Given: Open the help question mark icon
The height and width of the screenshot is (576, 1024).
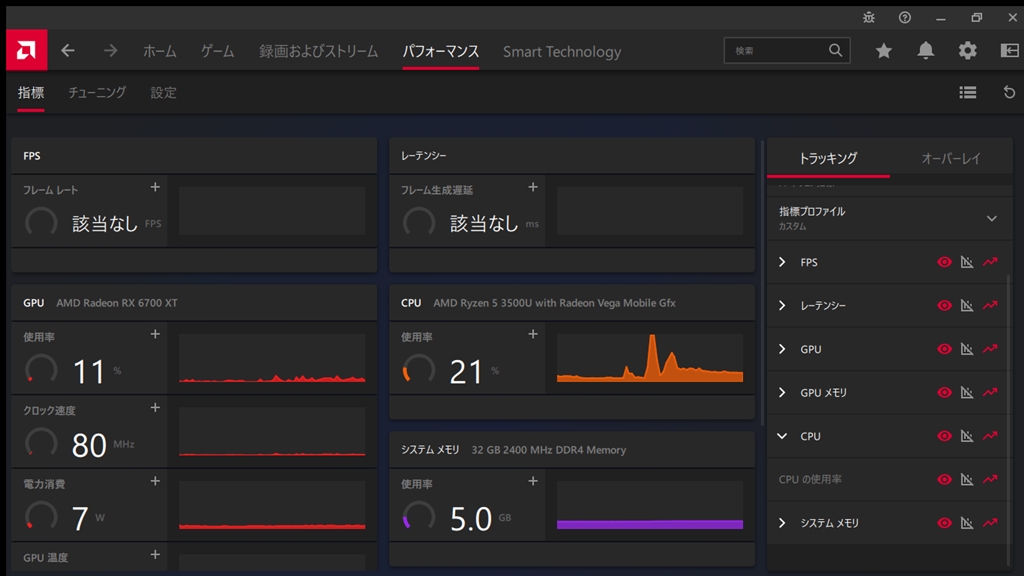Looking at the screenshot, I should click(x=904, y=18).
